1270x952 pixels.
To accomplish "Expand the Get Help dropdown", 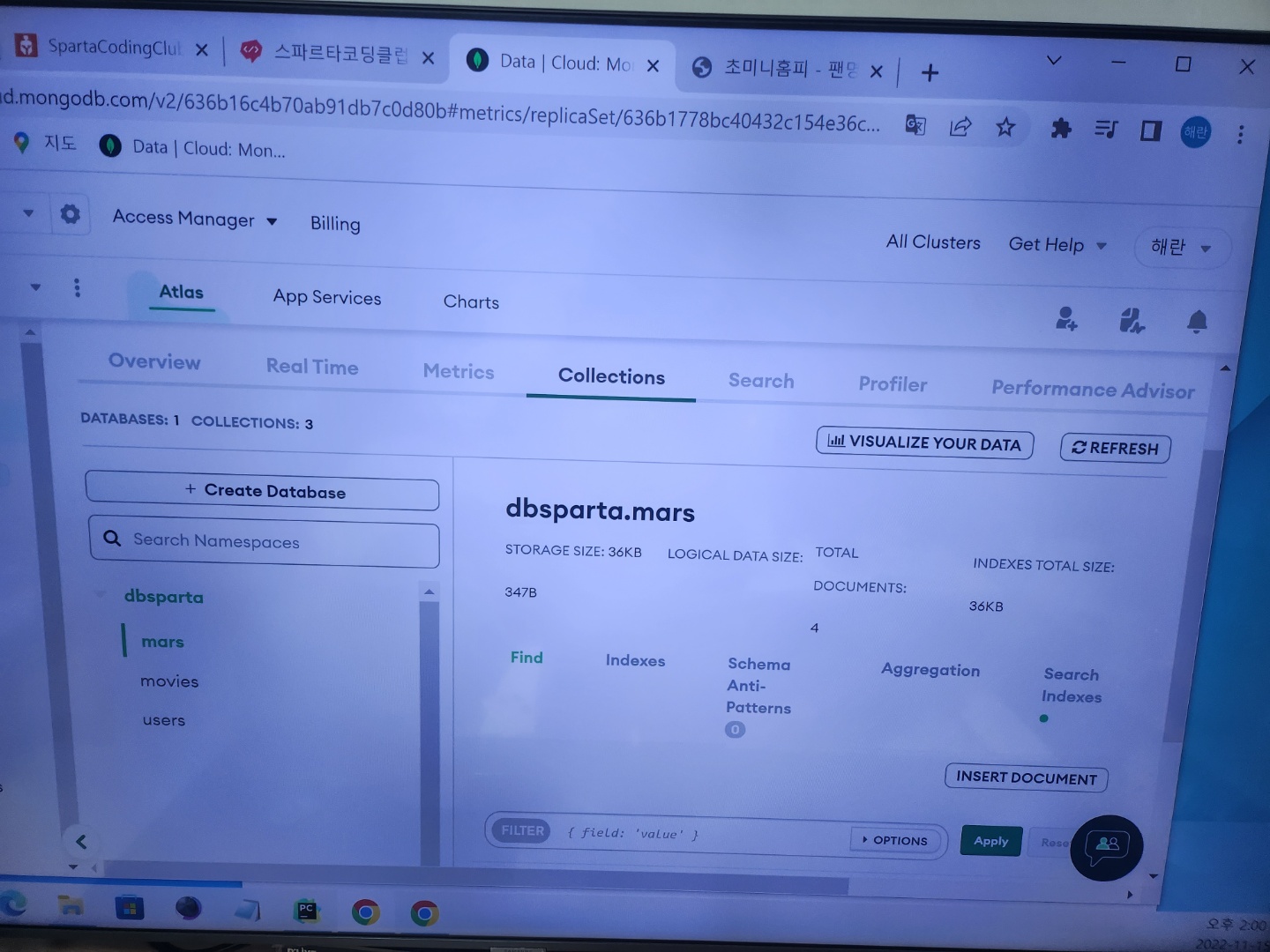I will pos(1057,244).
